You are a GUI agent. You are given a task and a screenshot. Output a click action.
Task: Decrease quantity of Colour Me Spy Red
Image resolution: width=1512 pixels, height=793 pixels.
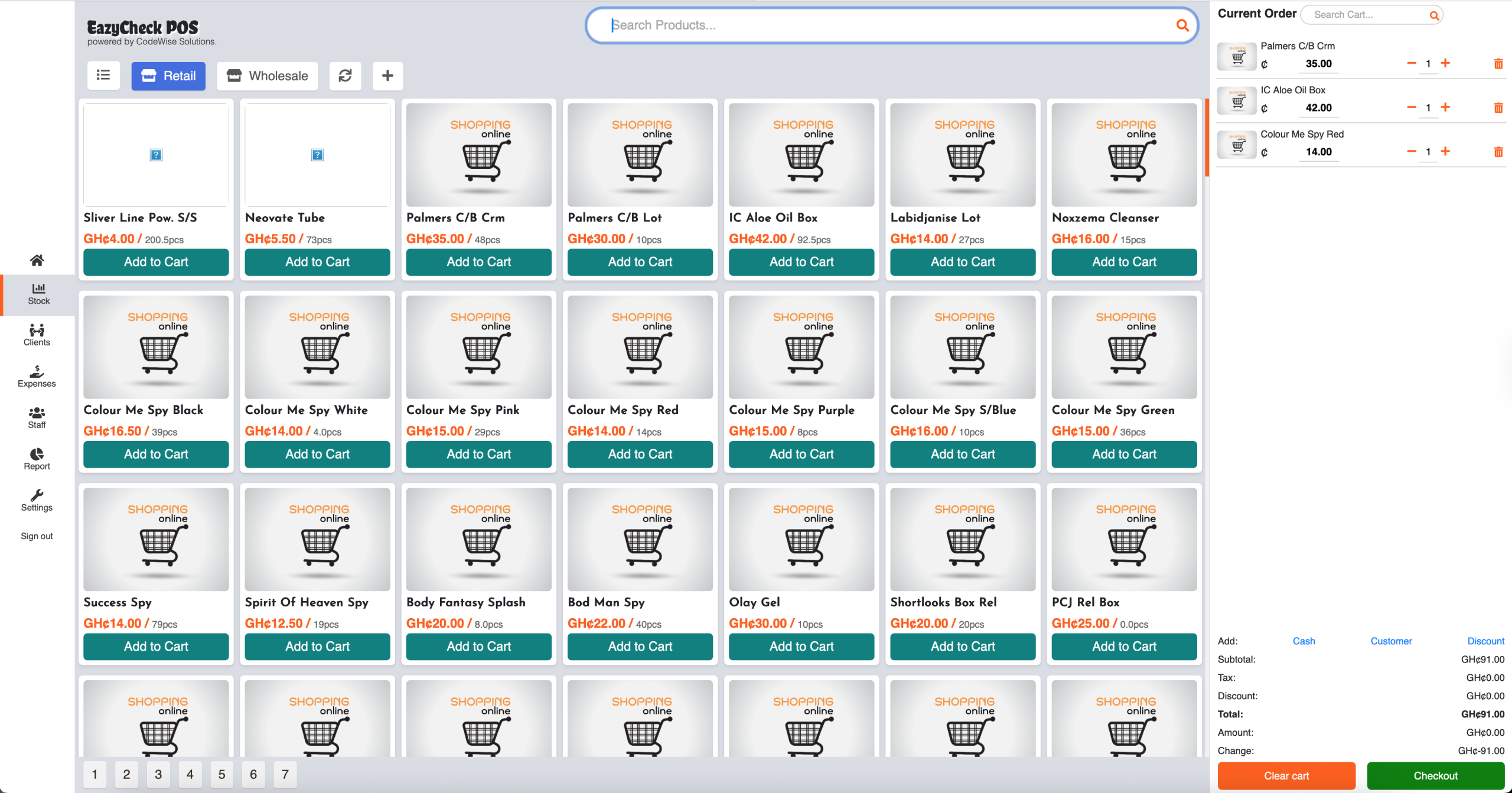coord(1412,151)
